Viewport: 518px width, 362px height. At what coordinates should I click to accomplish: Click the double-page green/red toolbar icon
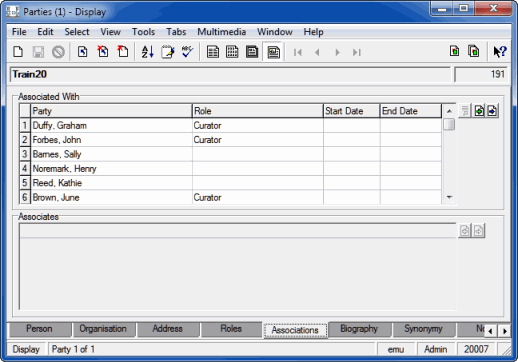tap(474, 51)
